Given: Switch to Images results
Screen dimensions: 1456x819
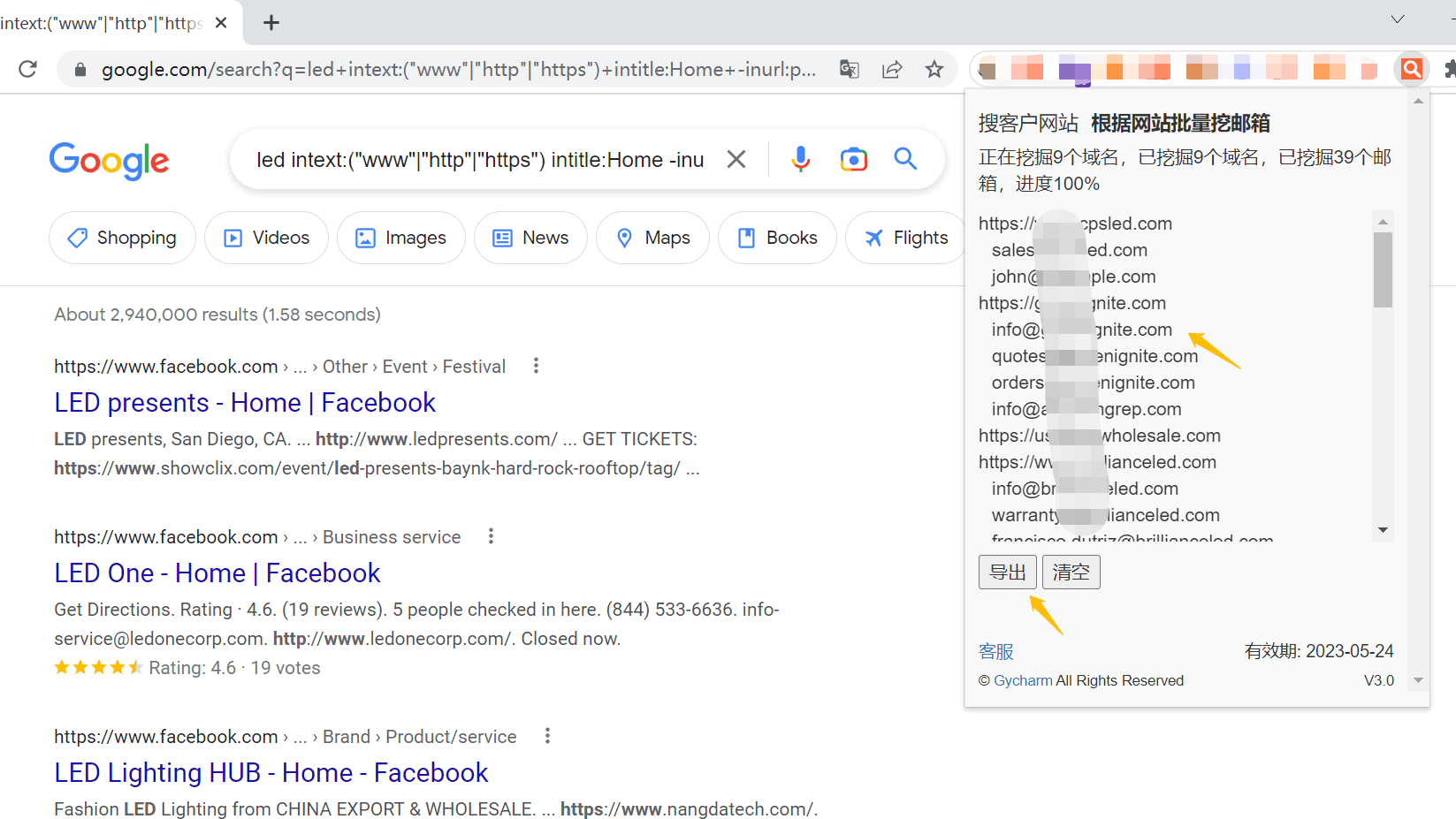Looking at the screenshot, I should [x=400, y=238].
